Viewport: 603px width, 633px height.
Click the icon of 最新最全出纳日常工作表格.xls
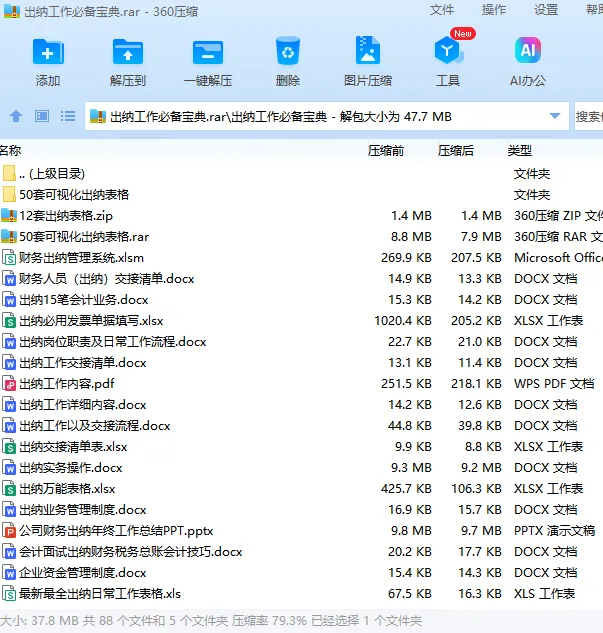pyautogui.click(x=9, y=593)
